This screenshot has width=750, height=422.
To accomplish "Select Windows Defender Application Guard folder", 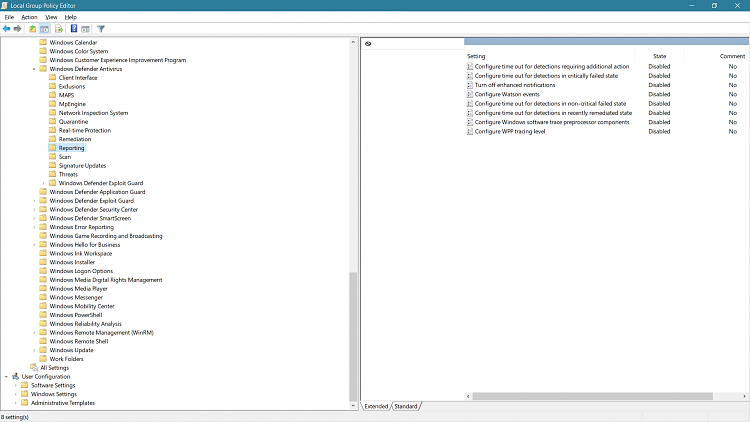I will pyautogui.click(x=97, y=192).
